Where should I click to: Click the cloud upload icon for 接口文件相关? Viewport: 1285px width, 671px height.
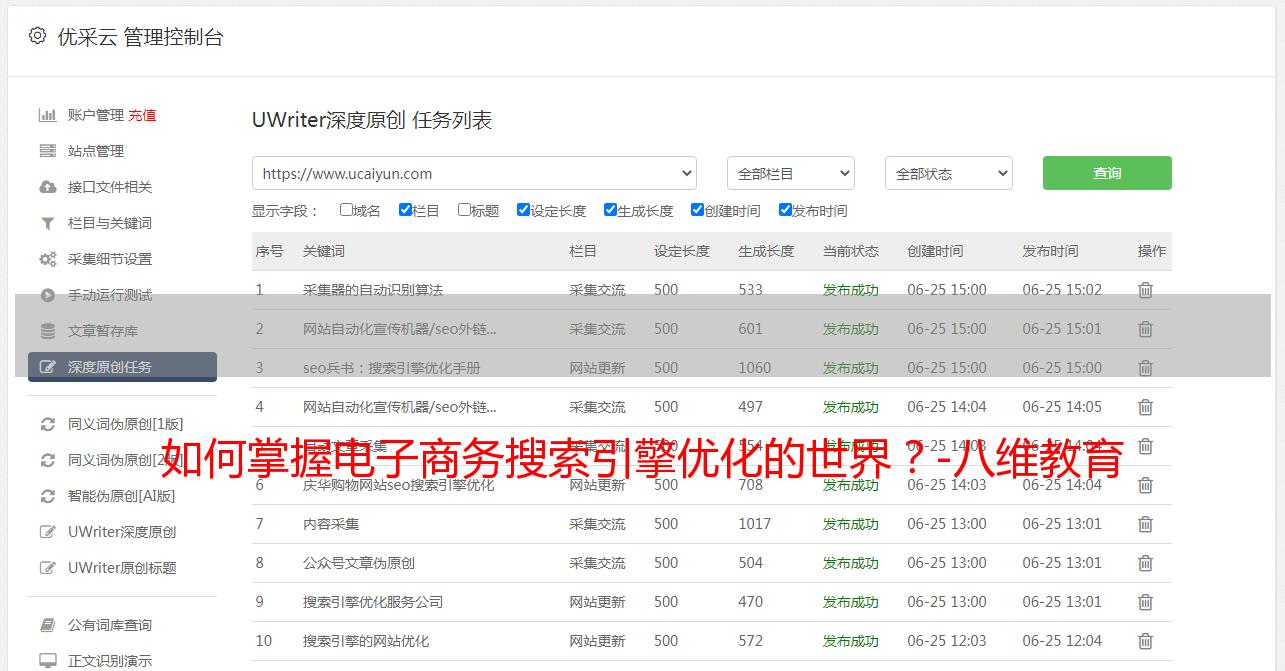[x=47, y=187]
